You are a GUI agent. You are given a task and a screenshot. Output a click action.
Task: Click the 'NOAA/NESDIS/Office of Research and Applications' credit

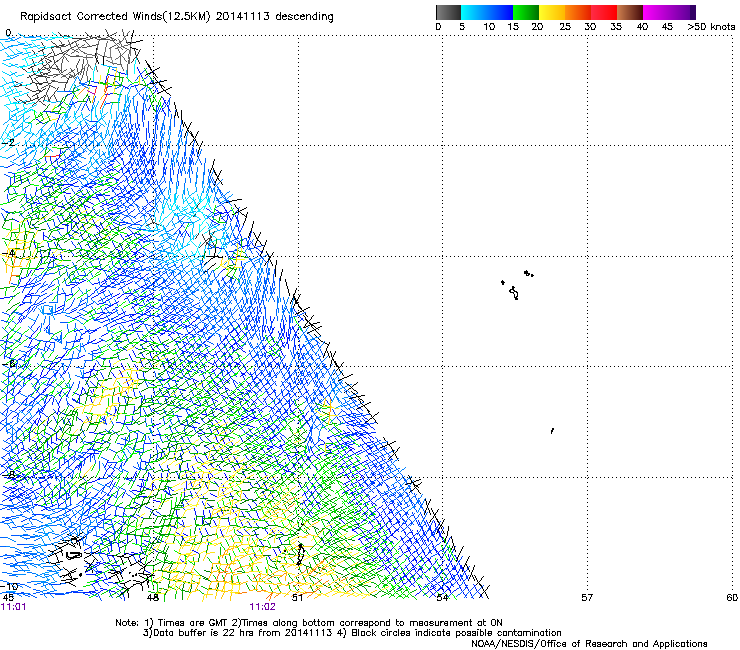click(589, 644)
